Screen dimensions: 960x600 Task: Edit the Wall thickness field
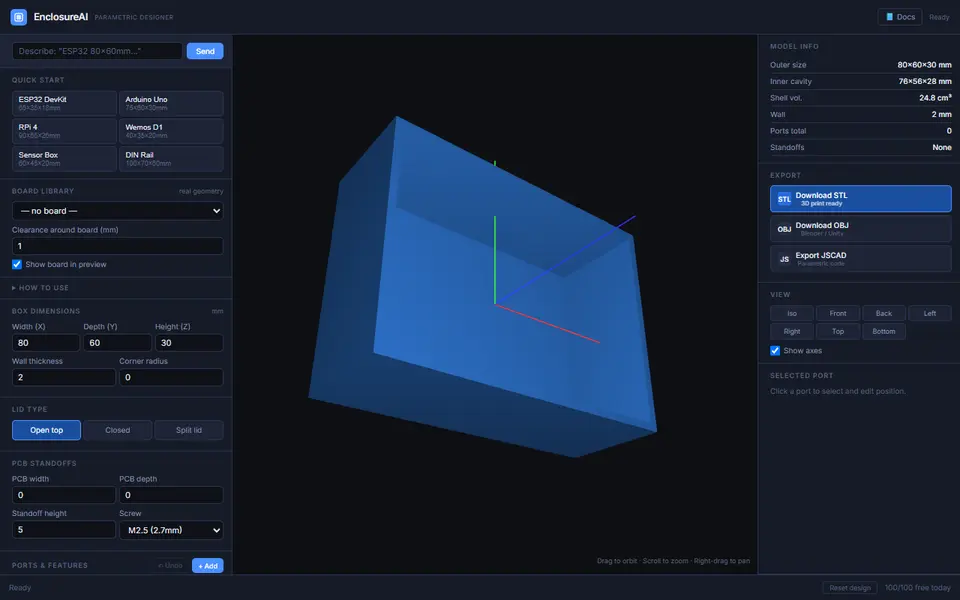coord(64,377)
